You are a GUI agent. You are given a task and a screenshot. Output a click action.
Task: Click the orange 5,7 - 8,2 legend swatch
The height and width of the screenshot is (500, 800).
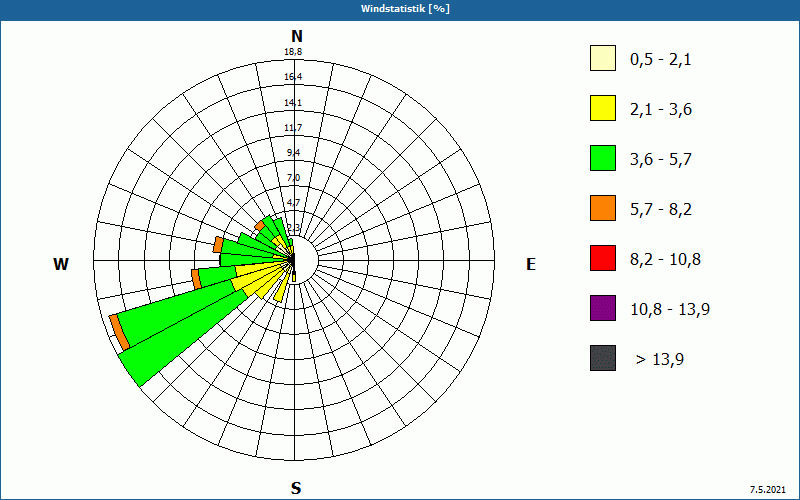coord(603,208)
